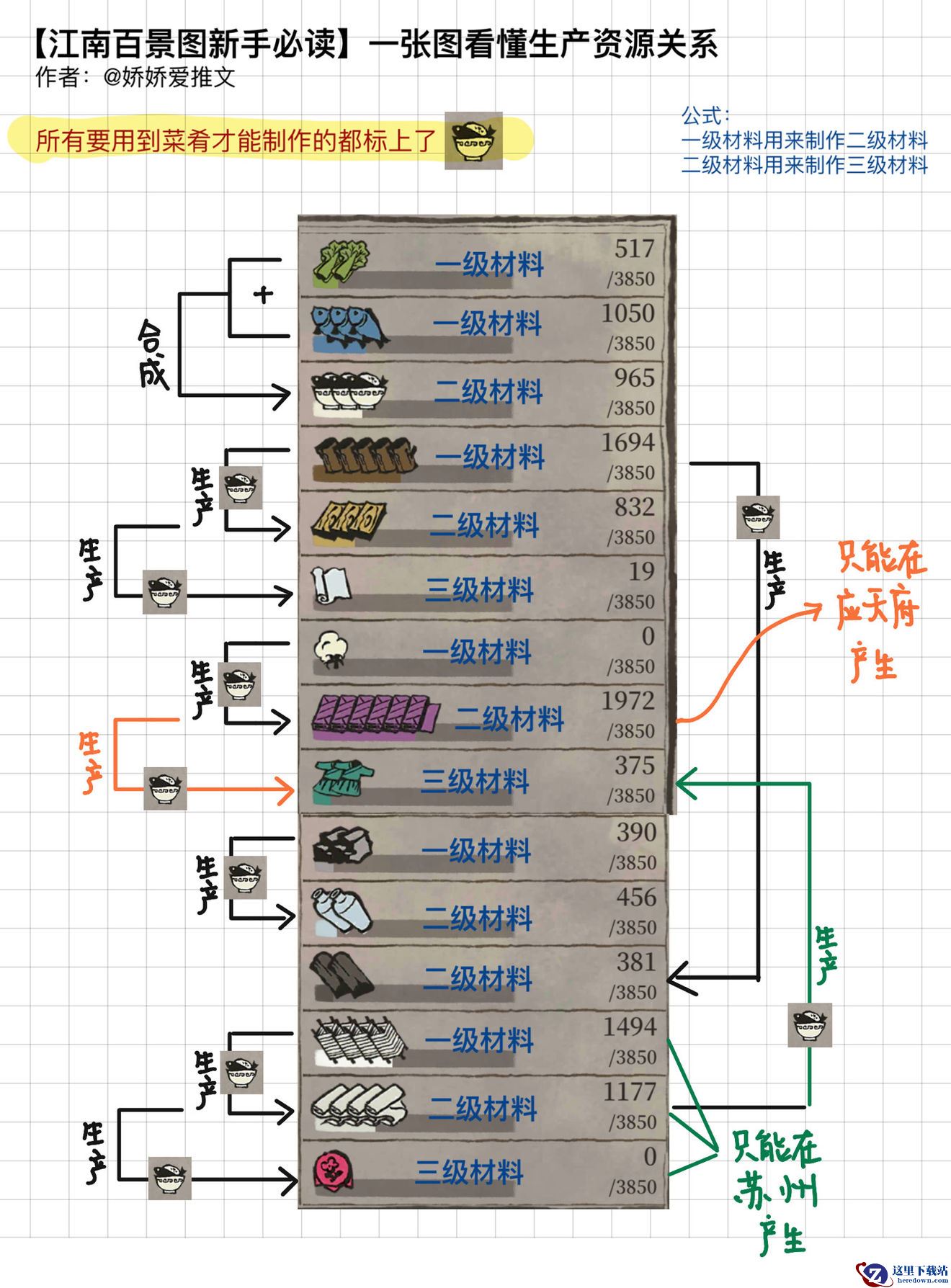The image size is (951, 1288).
Task: Select the brown wood logs icon
Action: pos(365,457)
